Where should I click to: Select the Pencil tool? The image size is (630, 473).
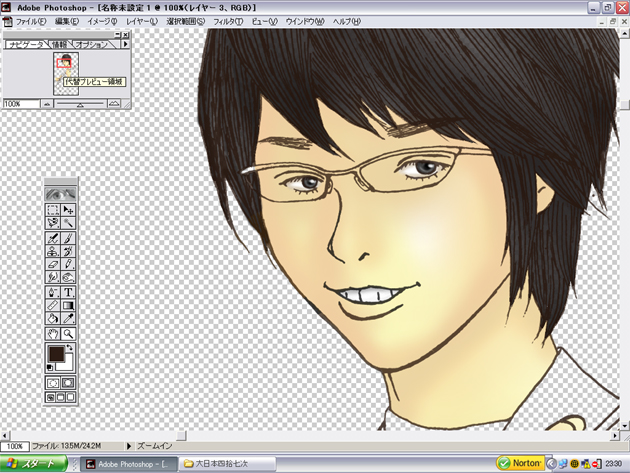68,264
